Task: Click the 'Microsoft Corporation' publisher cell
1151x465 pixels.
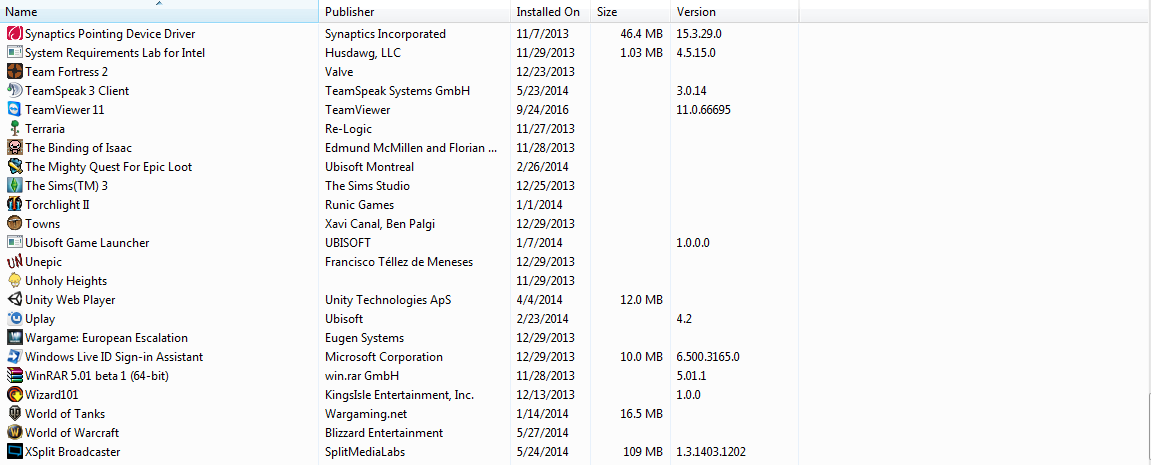Action: coord(384,357)
